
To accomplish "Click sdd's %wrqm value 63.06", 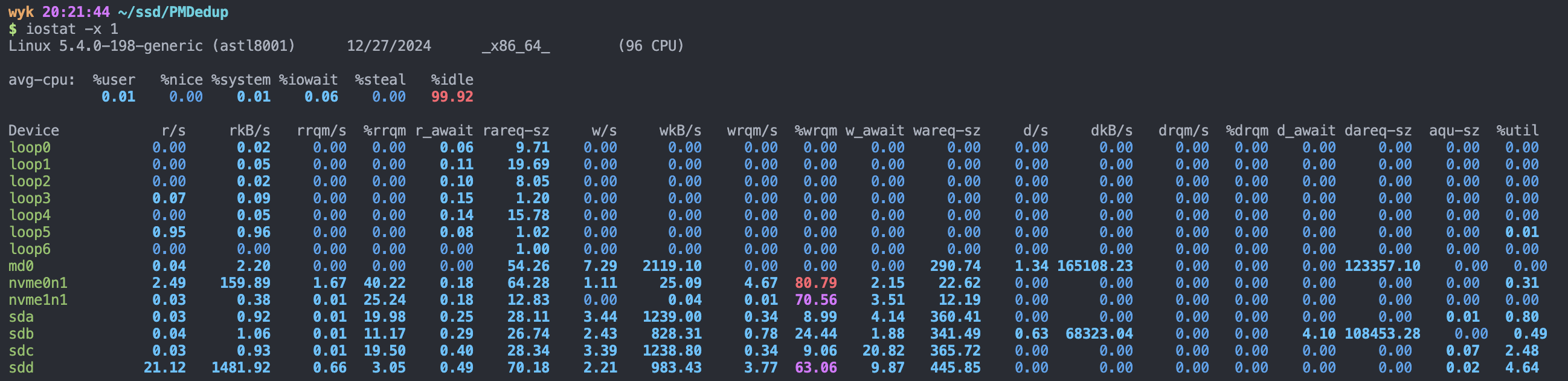I will [815, 368].
